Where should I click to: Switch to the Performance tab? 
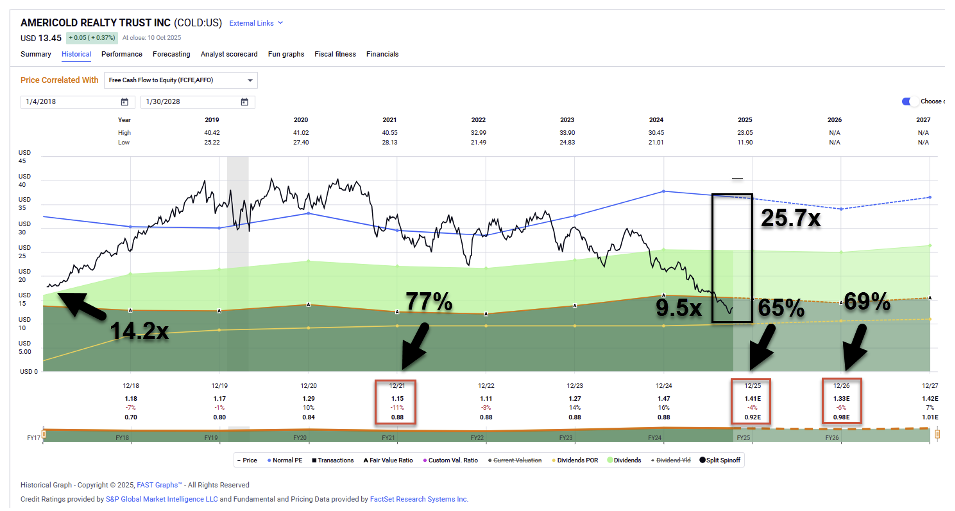121,54
